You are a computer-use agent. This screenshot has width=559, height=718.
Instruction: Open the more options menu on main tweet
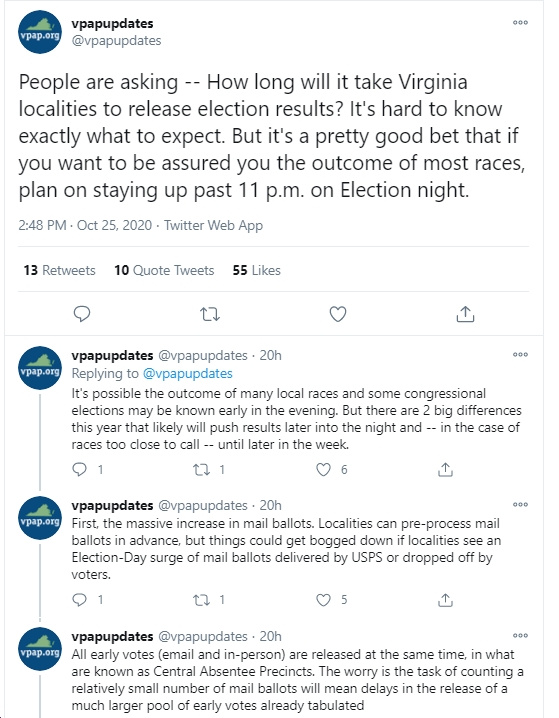click(520, 22)
